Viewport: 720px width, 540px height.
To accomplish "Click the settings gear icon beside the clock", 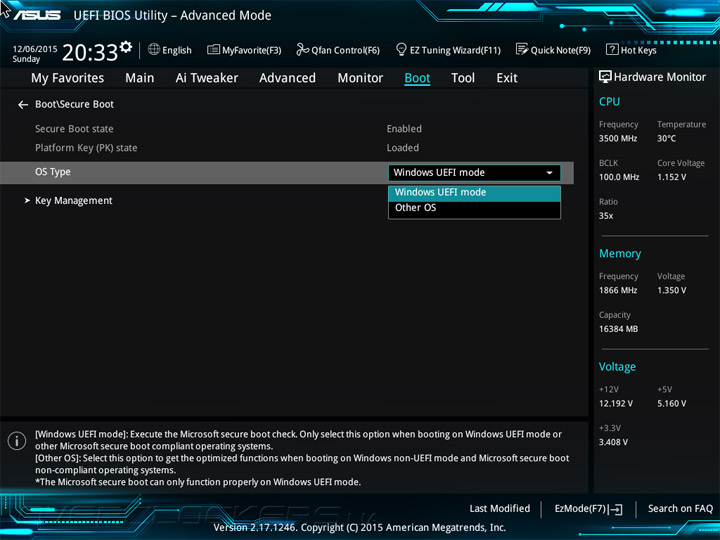I will click(125, 47).
